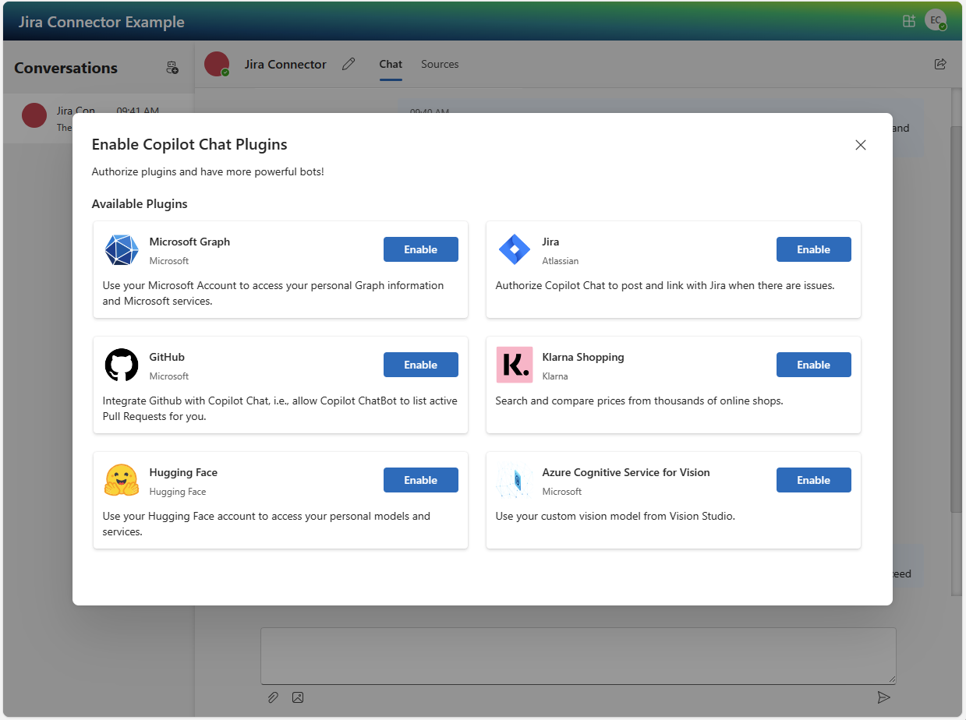Click 'Use your Microsoft Account to access' description
This screenshot has width=966, height=720.
click(273, 293)
